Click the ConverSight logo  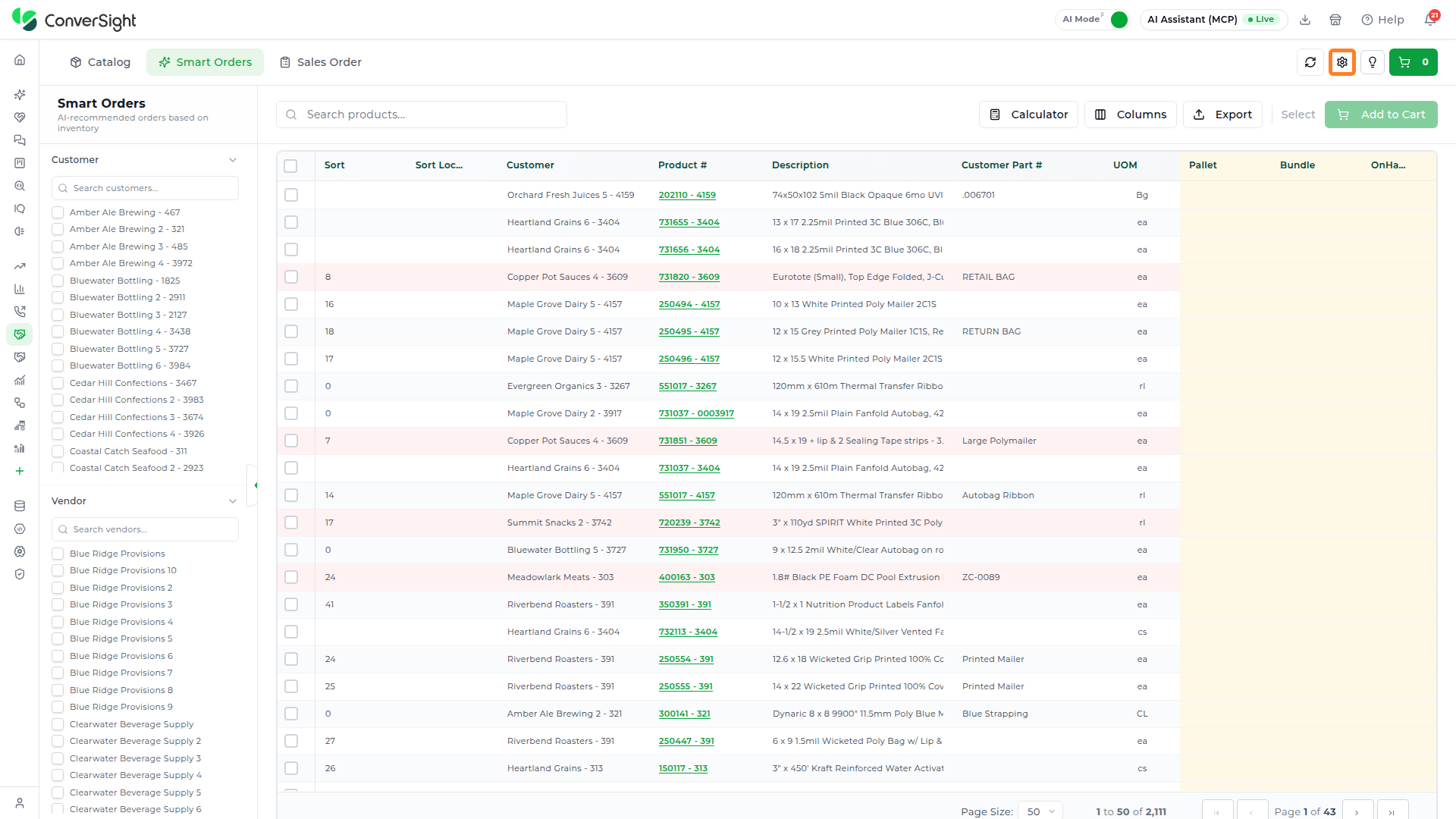[x=74, y=20]
